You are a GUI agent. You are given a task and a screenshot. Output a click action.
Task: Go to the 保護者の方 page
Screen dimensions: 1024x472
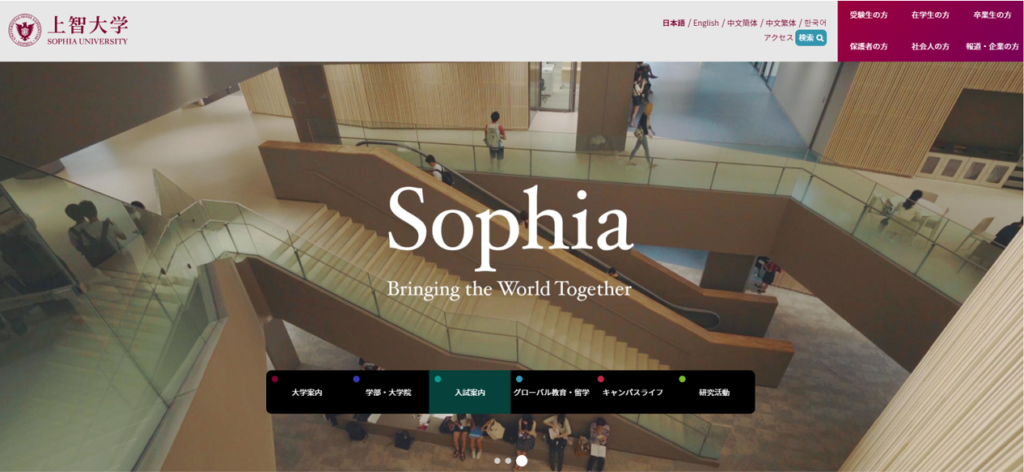pyautogui.click(x=869, y=46)
